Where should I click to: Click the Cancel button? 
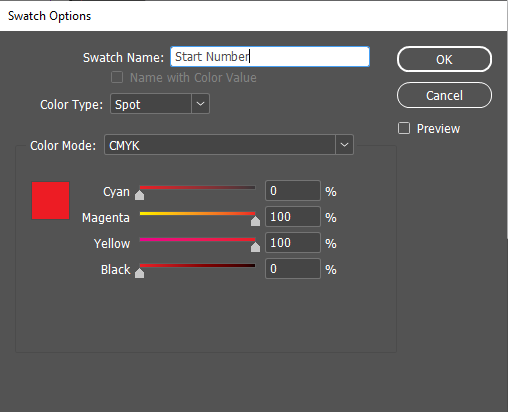(444, 95)
